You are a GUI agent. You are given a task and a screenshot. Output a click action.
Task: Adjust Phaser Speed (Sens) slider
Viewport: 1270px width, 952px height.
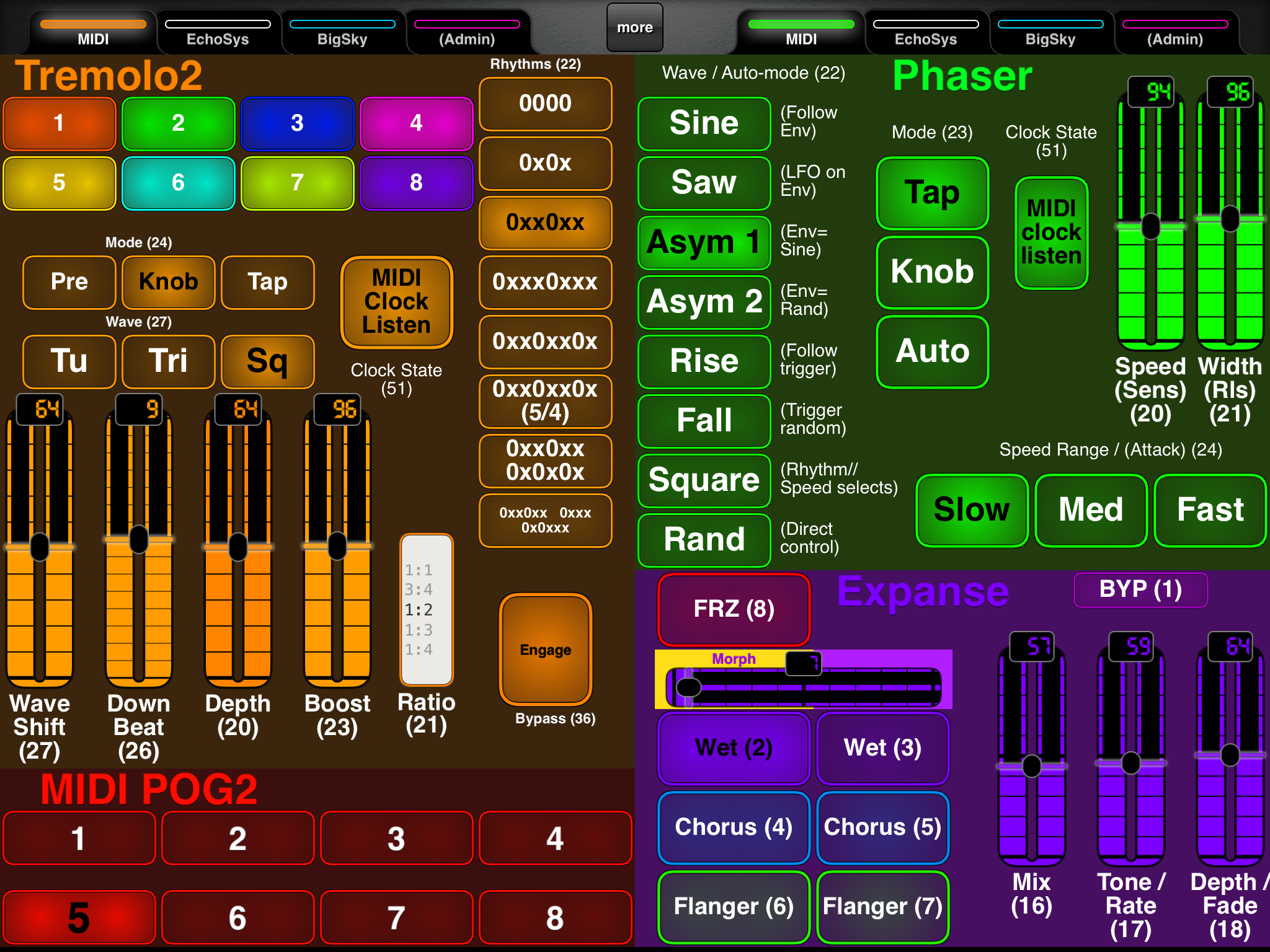coord(1151,226)
